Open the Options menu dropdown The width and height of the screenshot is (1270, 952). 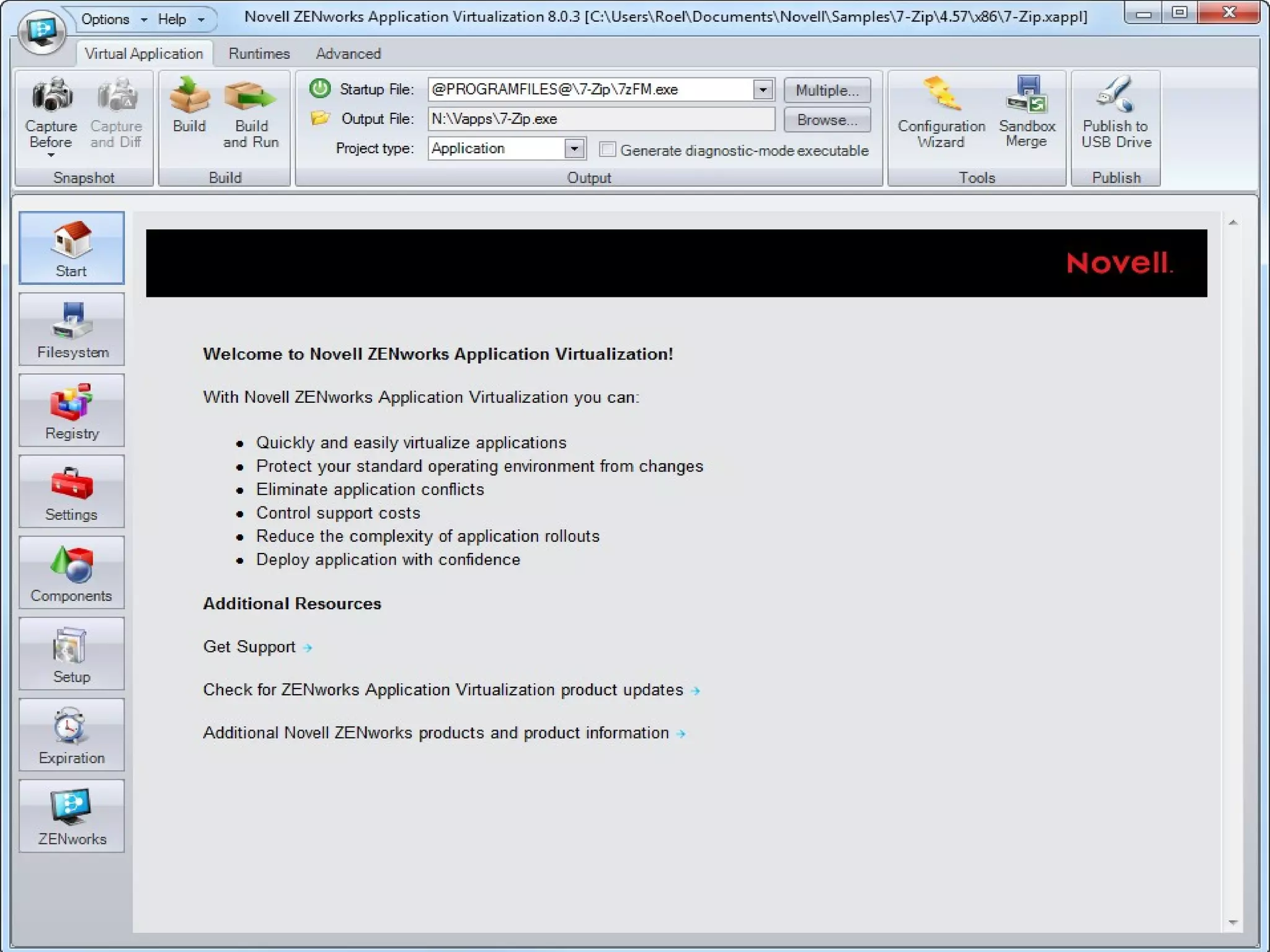pos(113,19)
